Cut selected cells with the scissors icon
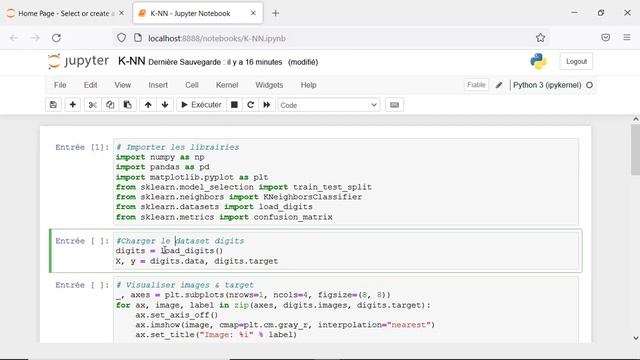 93,105
